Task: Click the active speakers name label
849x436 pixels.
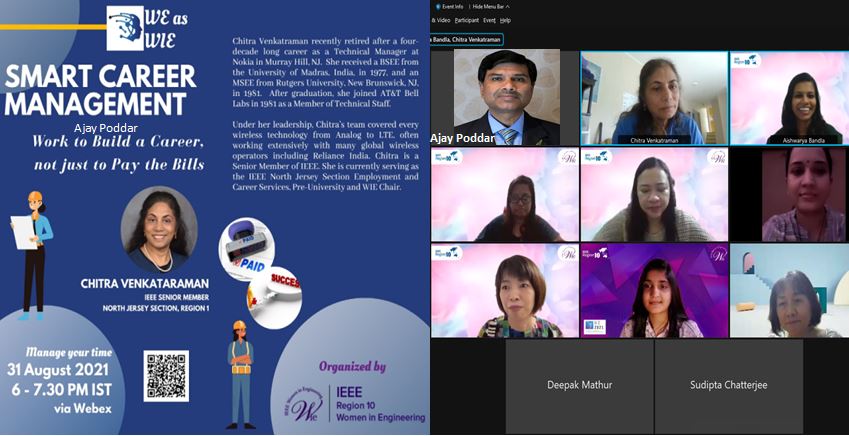Action: tap(466, 39)
